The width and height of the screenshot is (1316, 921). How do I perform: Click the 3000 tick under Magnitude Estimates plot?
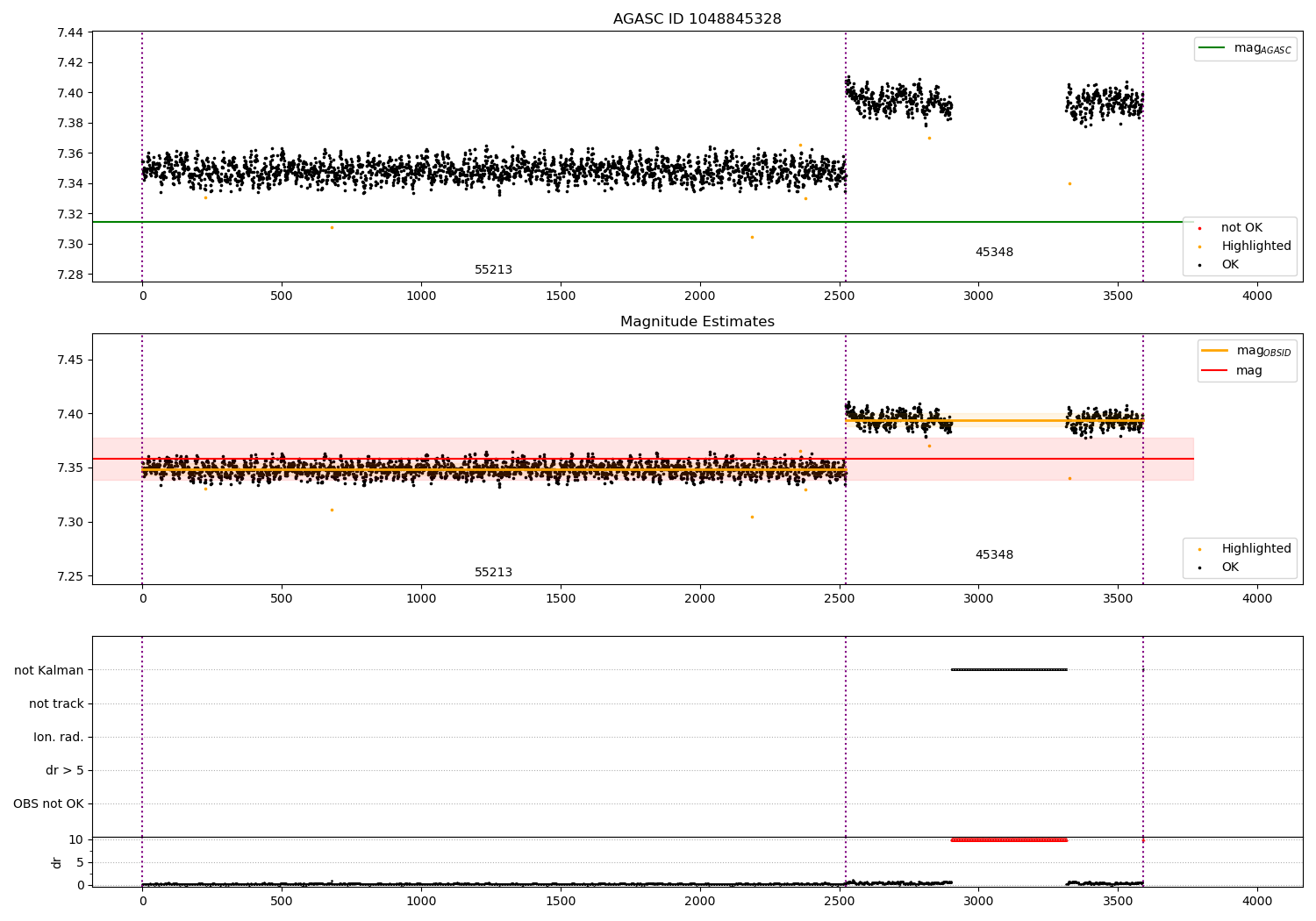tap(978, 598)
